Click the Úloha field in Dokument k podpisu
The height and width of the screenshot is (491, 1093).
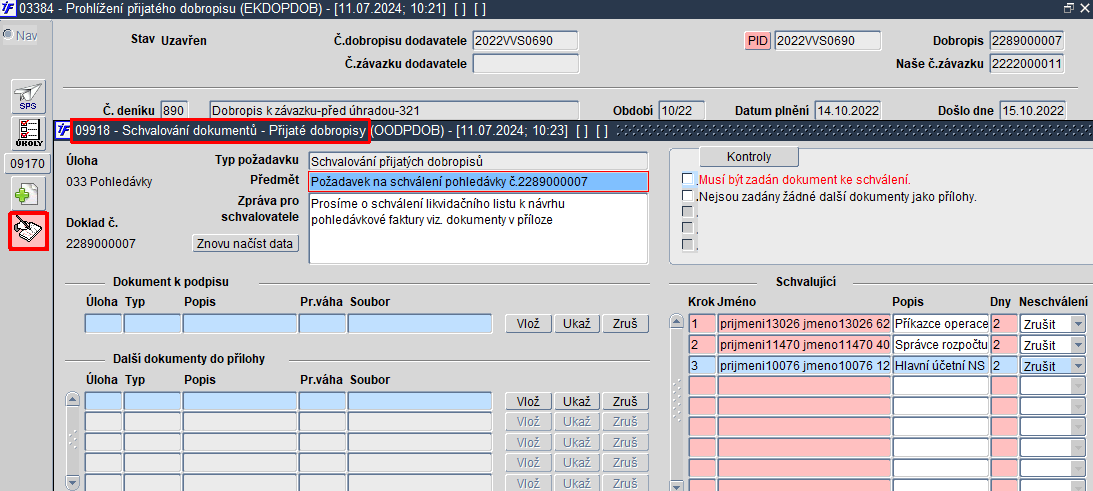pos(103,324)
